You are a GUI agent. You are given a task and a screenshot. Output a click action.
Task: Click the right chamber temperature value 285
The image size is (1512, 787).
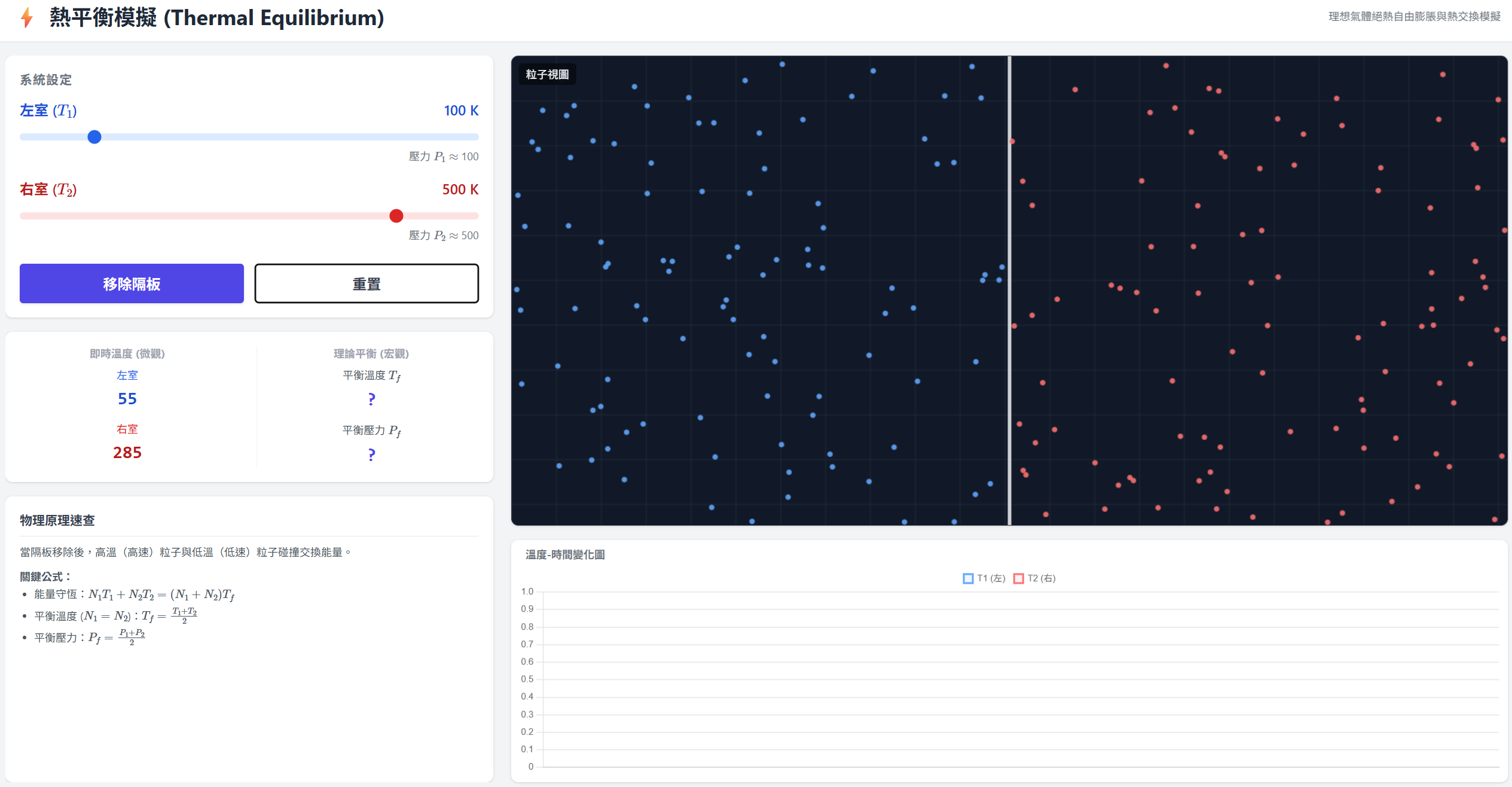point(127,453)
